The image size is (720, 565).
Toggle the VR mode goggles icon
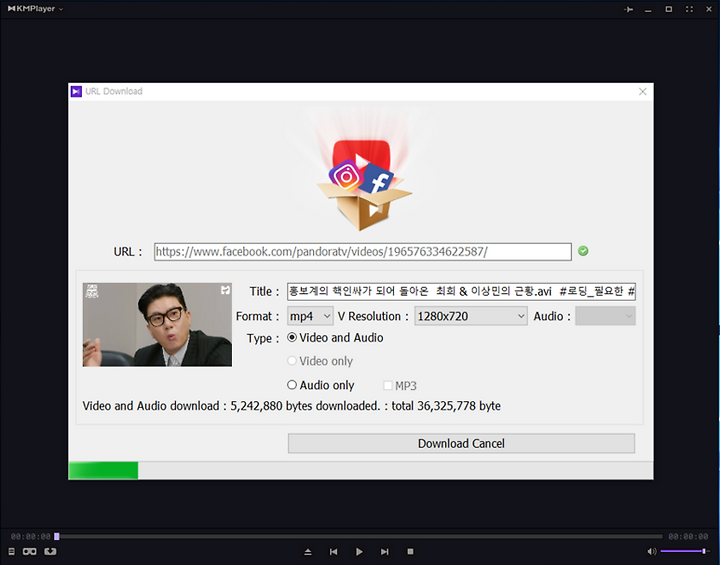[29, 551]
